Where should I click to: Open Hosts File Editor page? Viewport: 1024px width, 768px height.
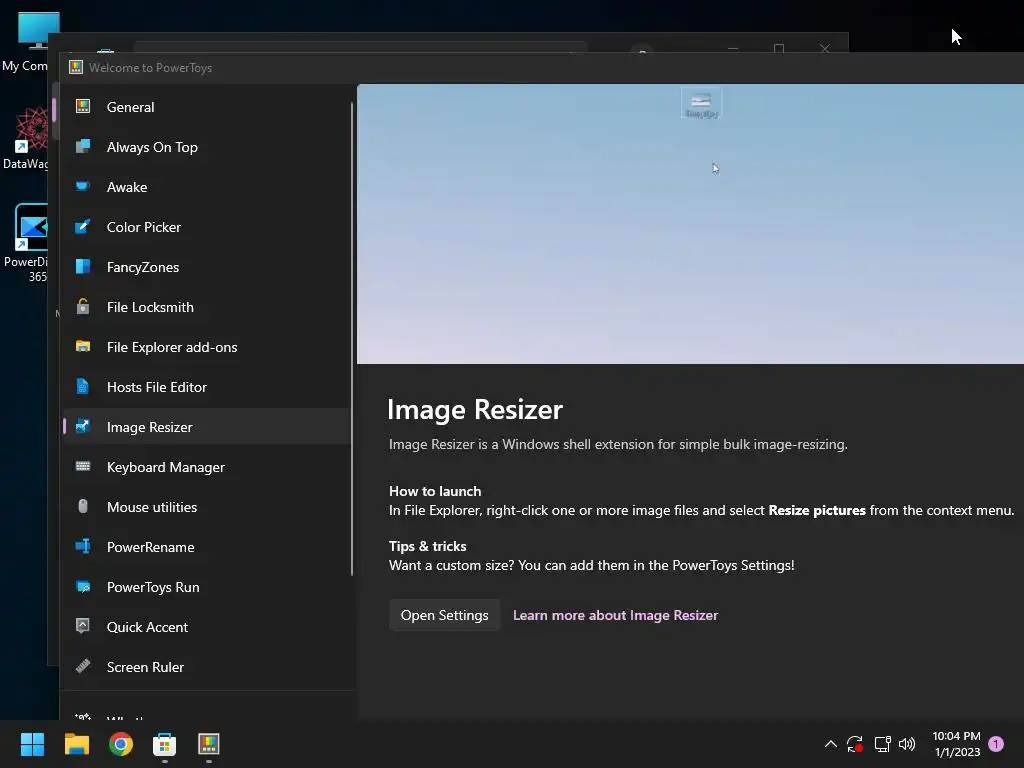[206, 387]
